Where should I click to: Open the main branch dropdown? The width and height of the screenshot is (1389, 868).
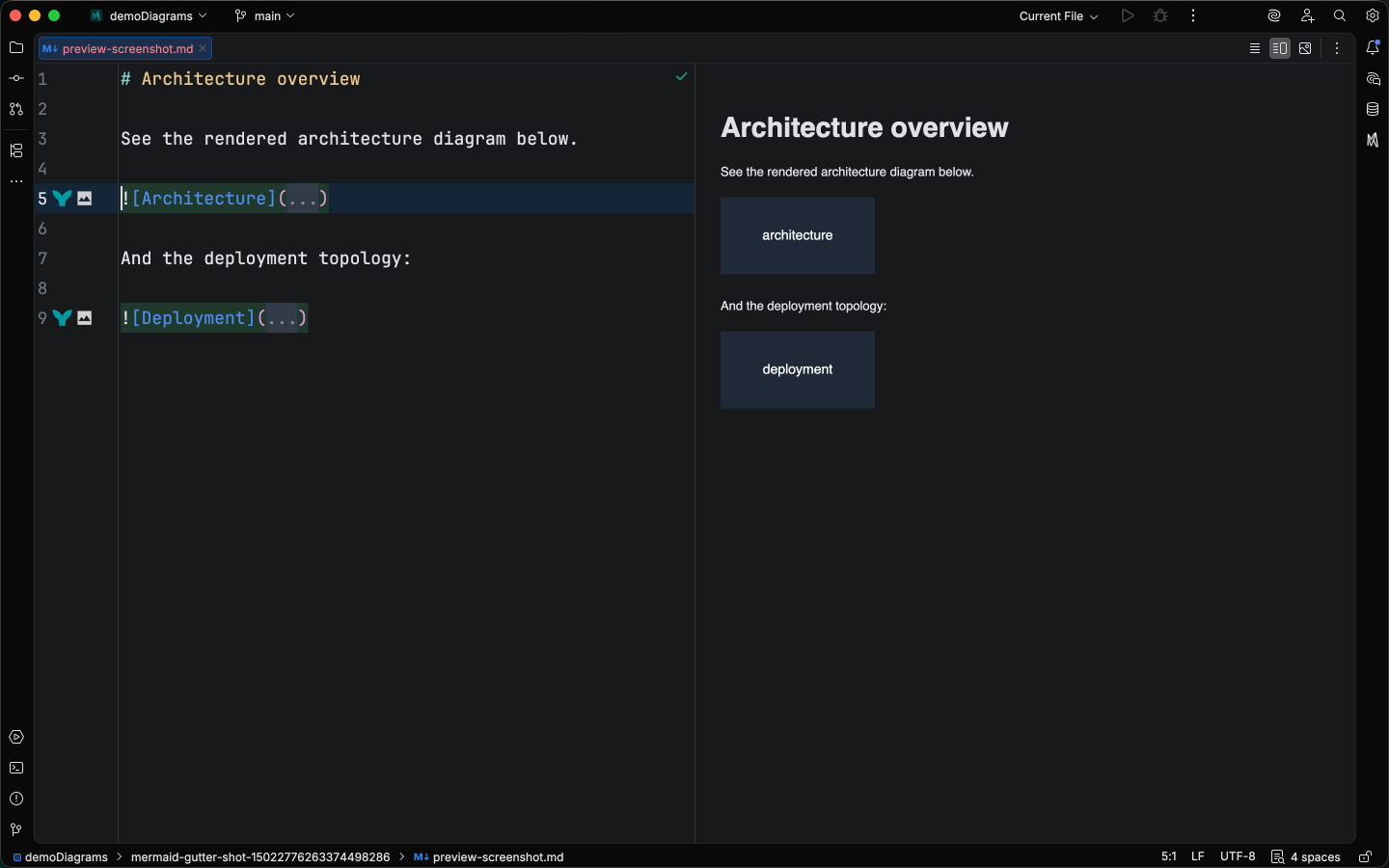264,15
